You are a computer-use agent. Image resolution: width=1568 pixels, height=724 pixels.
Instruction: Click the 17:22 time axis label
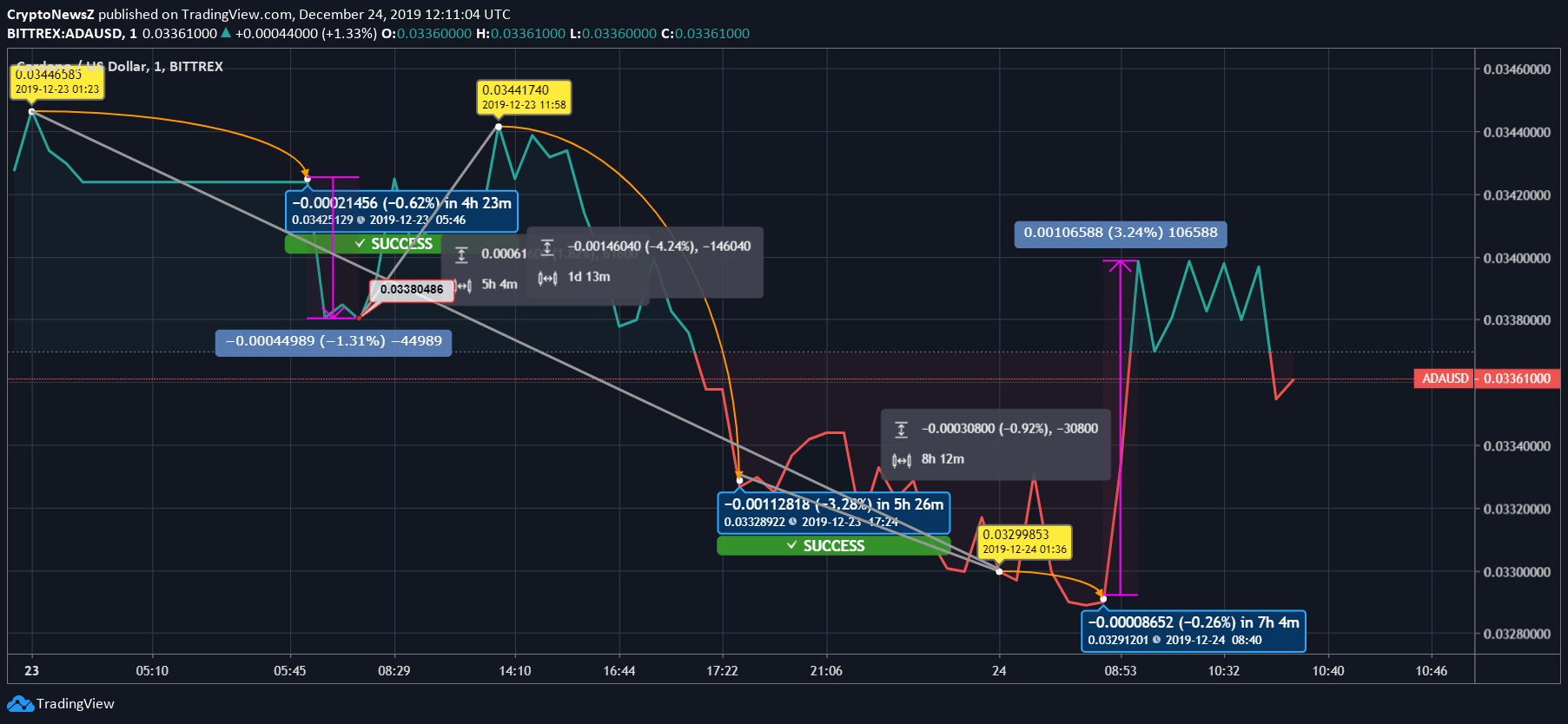[x=722, y=671]
